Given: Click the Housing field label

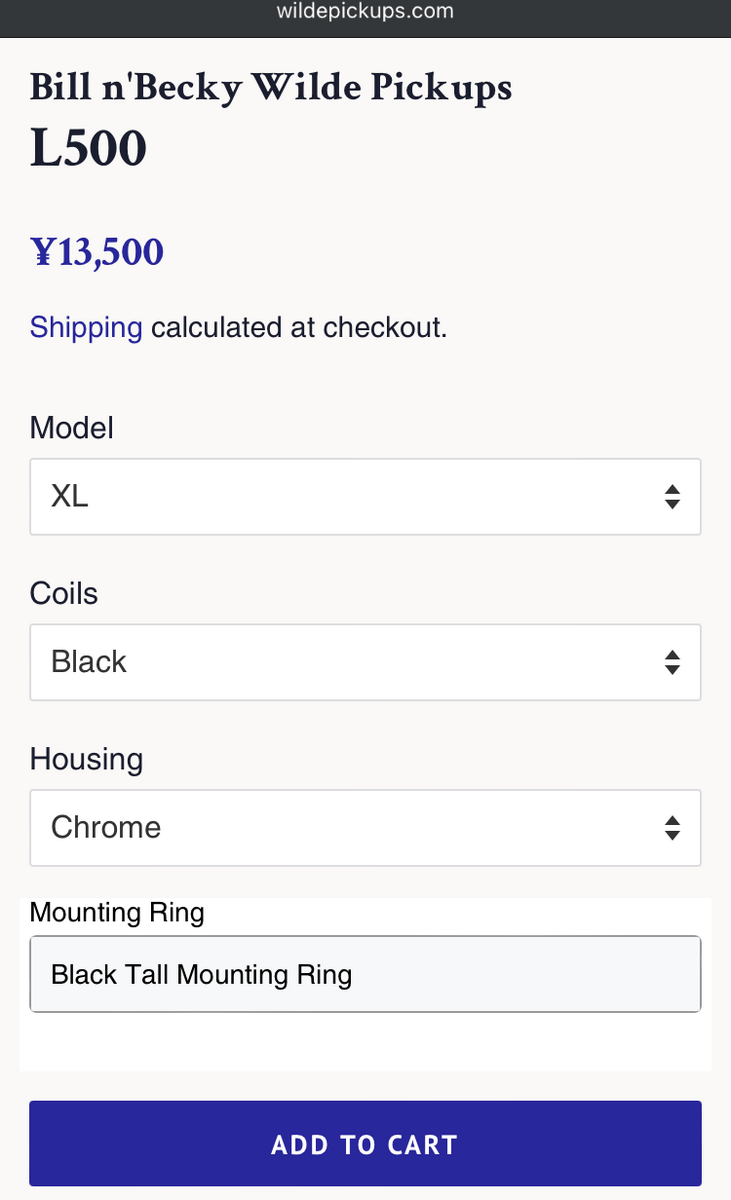Looking at the screenshot, I should (x=86, y=759).
